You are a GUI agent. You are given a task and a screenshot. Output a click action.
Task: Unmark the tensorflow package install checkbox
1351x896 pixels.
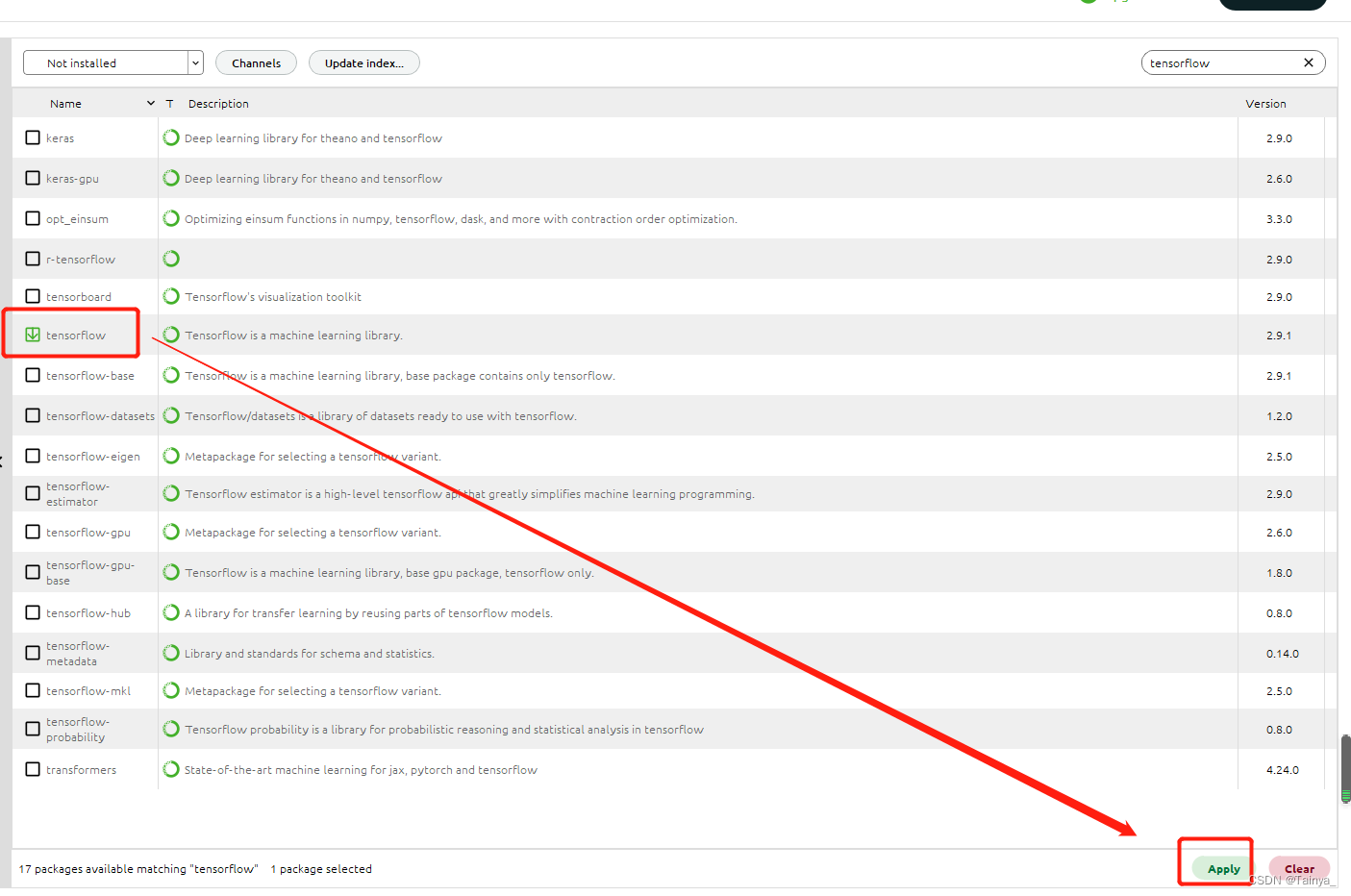[33, 335]
